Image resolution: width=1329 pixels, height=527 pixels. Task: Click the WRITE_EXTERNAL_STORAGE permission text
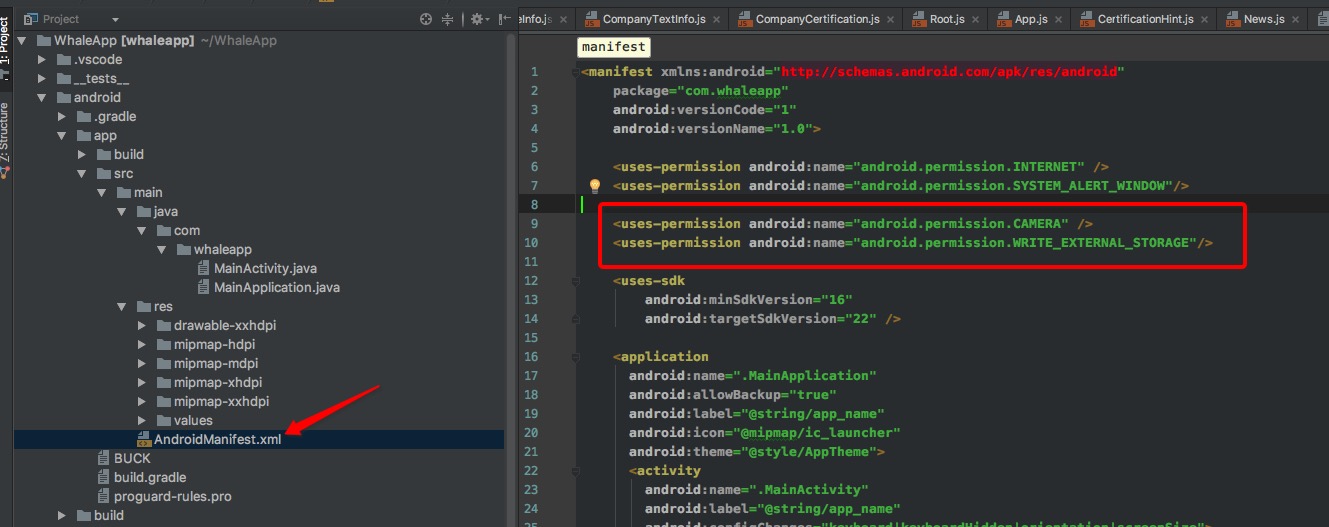(1103, 243)
